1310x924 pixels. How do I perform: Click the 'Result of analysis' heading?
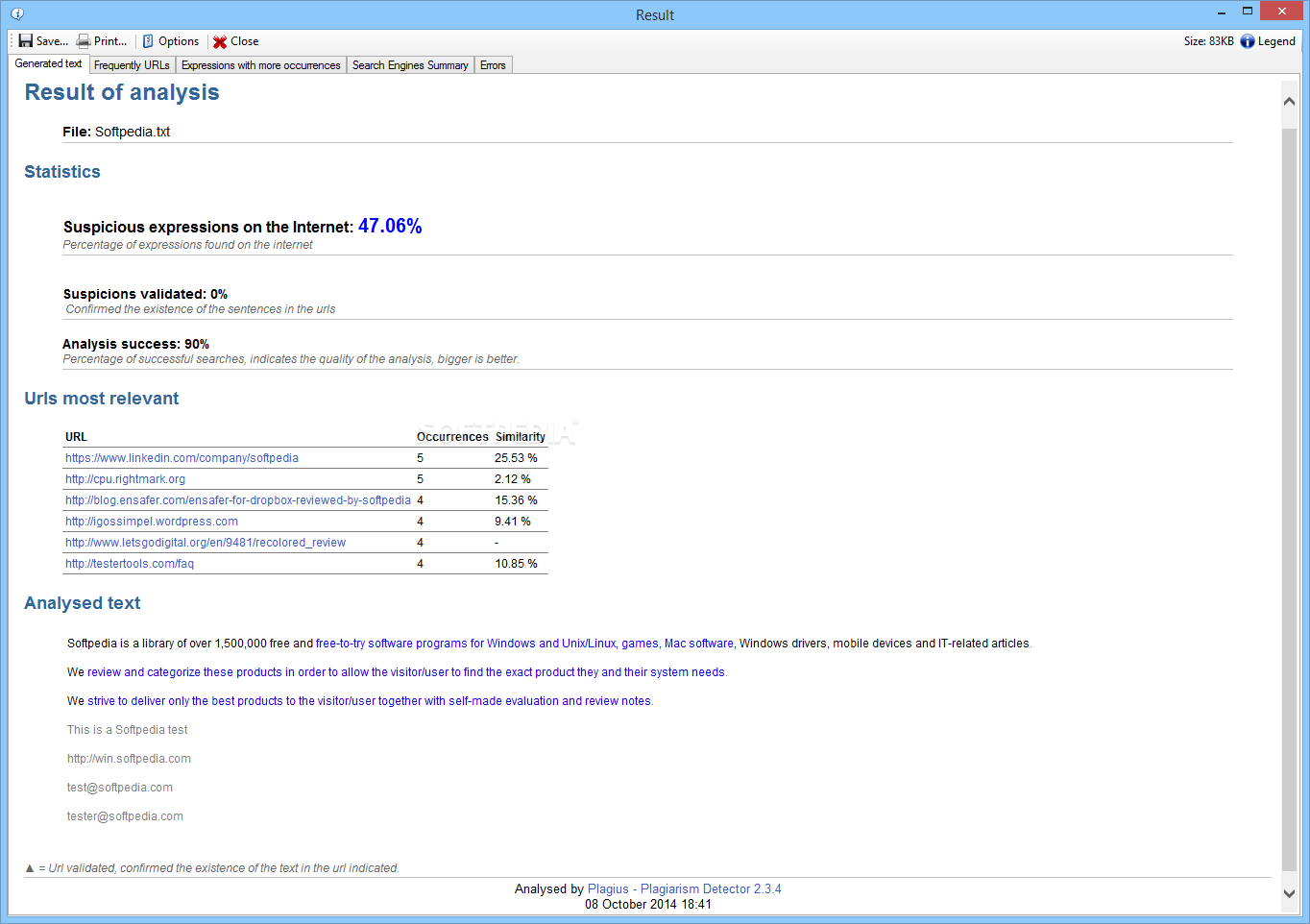(x=122, y=92)
